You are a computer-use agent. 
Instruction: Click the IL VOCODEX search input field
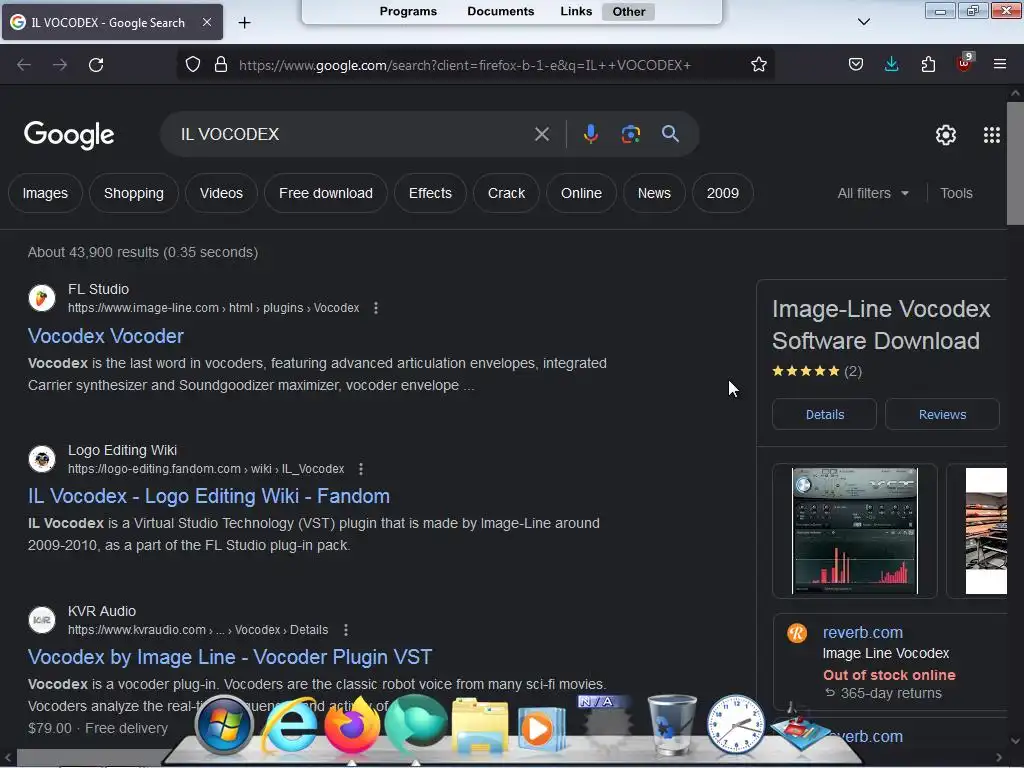353,134
